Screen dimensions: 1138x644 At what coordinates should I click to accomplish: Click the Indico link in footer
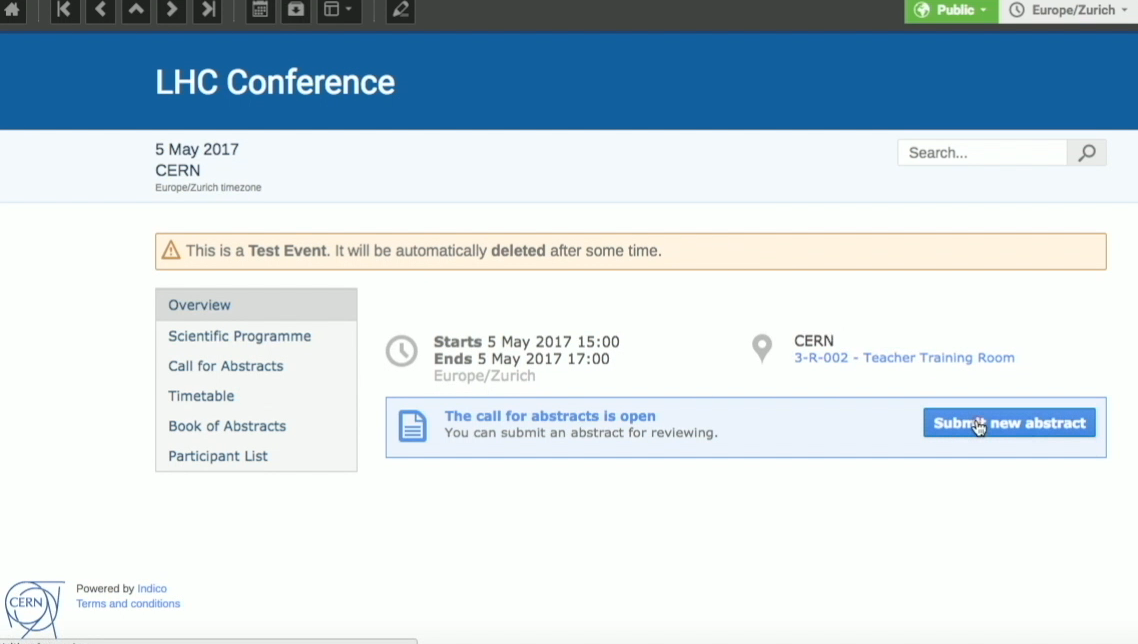152,588
